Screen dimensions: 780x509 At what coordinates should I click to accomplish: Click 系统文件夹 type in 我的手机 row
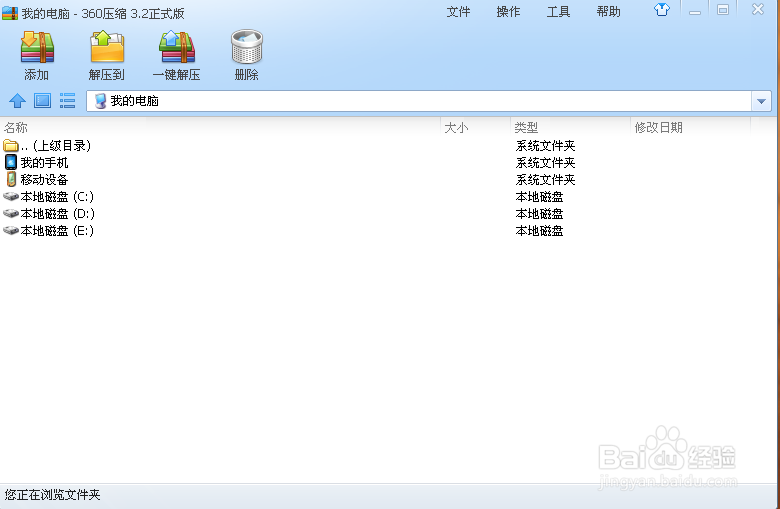tap(545, 163)
